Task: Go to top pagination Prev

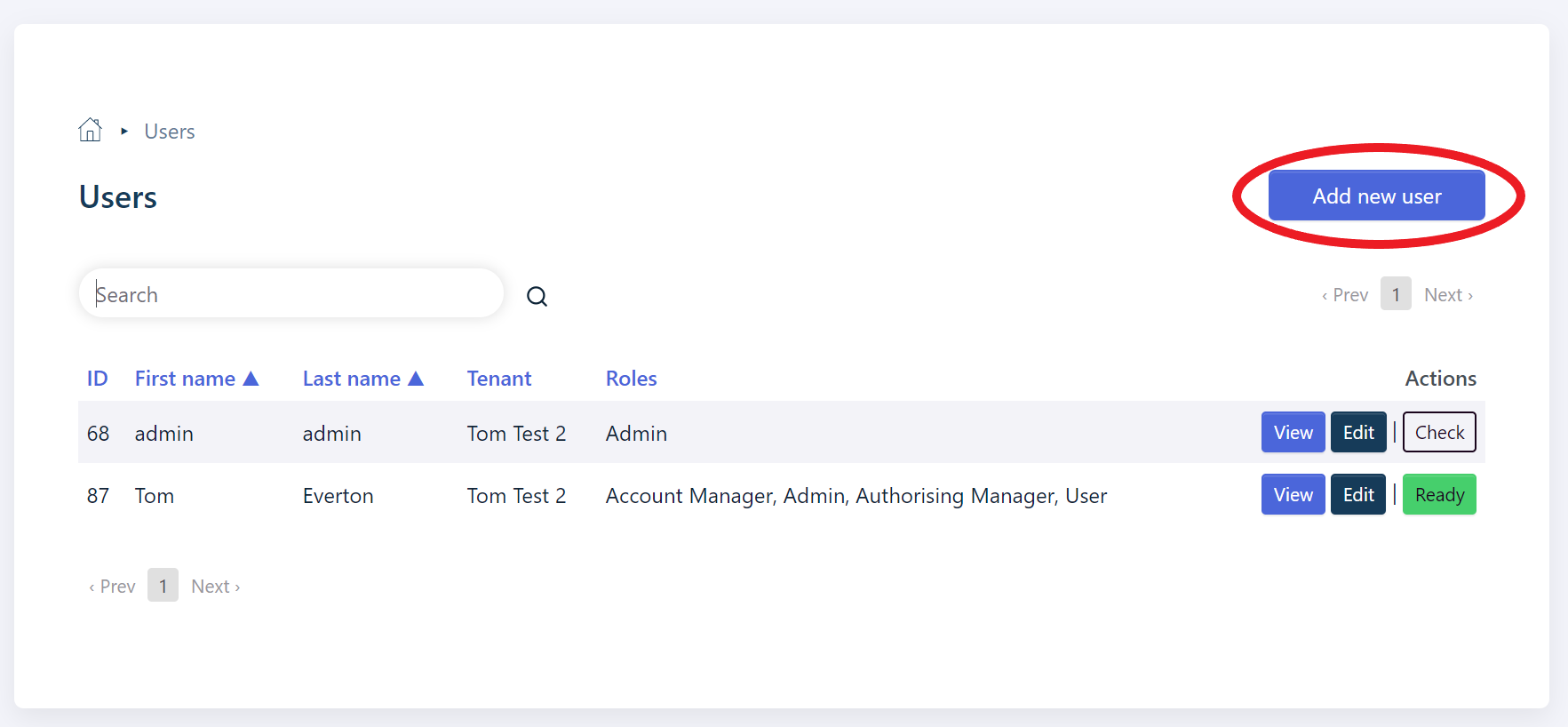Action: pyautogui.click(x=1345, y=295)
